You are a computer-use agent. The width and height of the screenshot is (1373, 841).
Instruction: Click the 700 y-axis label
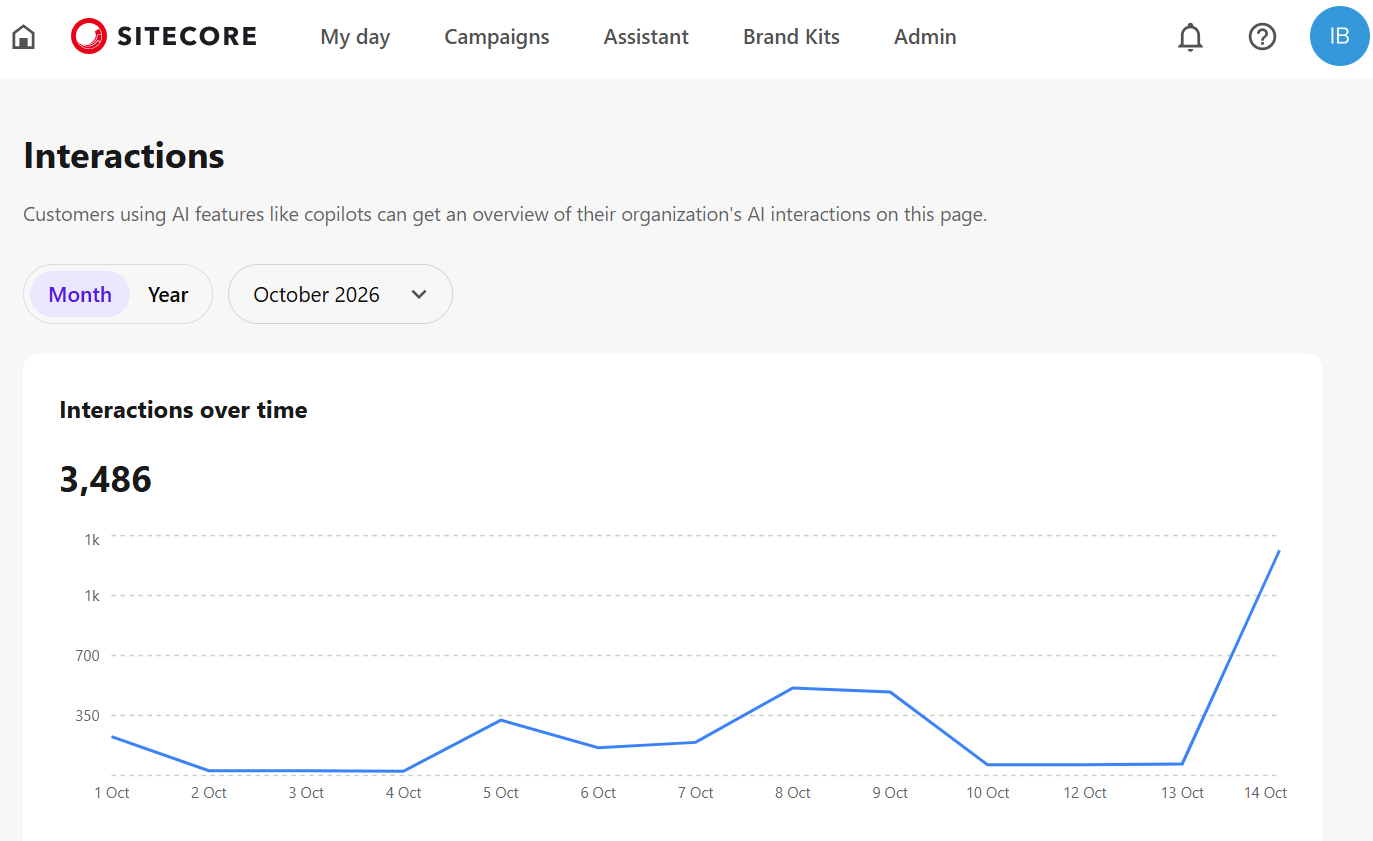coord(87,656)
